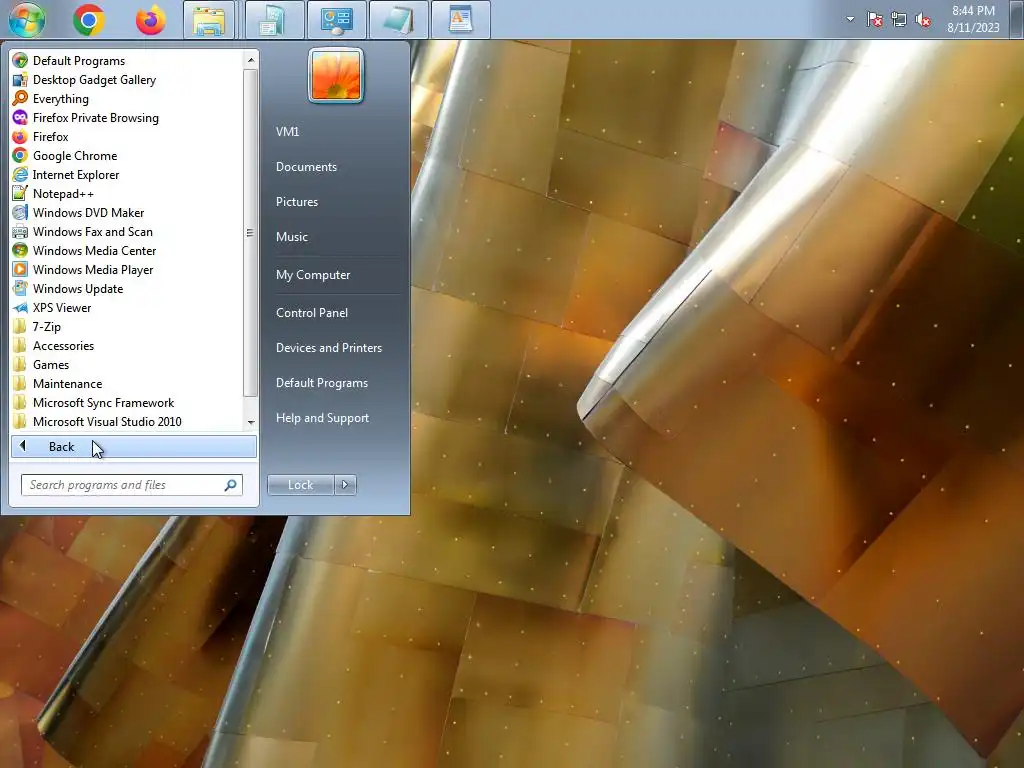Image resolution: width=1024 pixels, height=768 pixels.
Task: Click the programs list scroll down arrow
Action: 251,423
